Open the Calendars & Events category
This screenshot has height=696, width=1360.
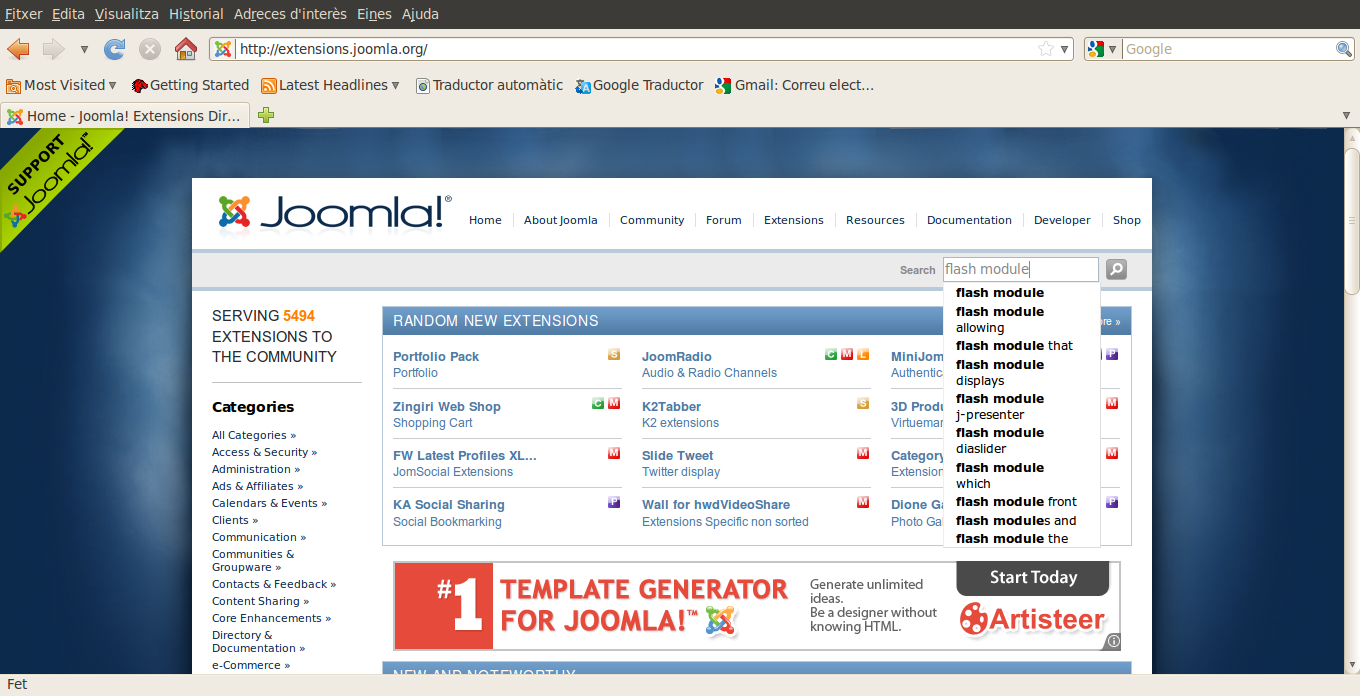[269, 503]
